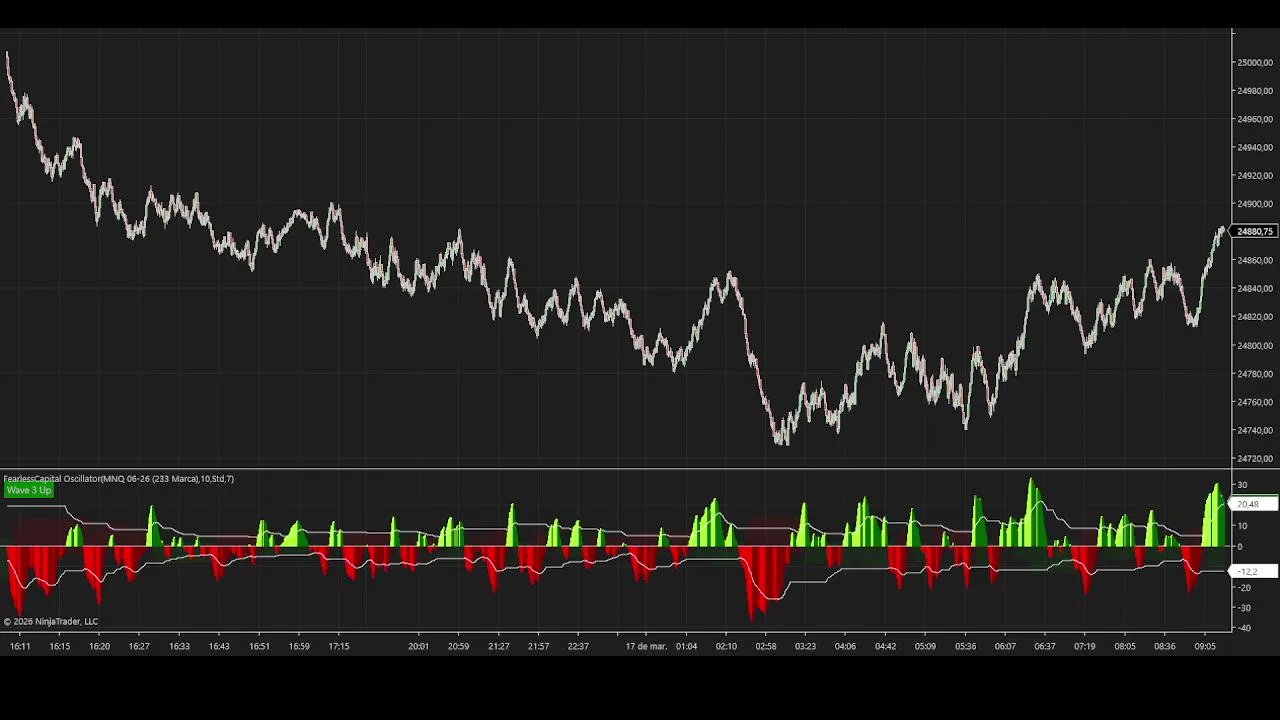
Task: Click the 24920,00 price axis label
Action: (x=1255, y=176)
